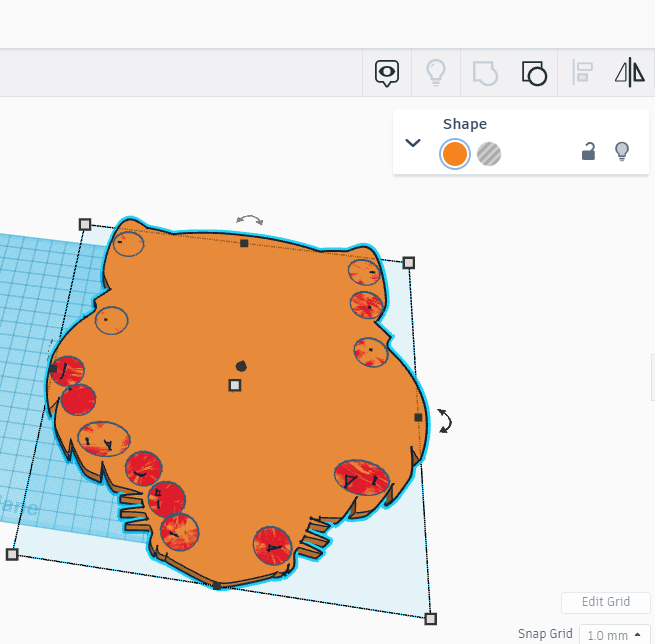Image resolution: width=655 pixels, height=644 pixels.
Task: Click the right-side rotation arrow handle
Action: (x=444, y=421)
